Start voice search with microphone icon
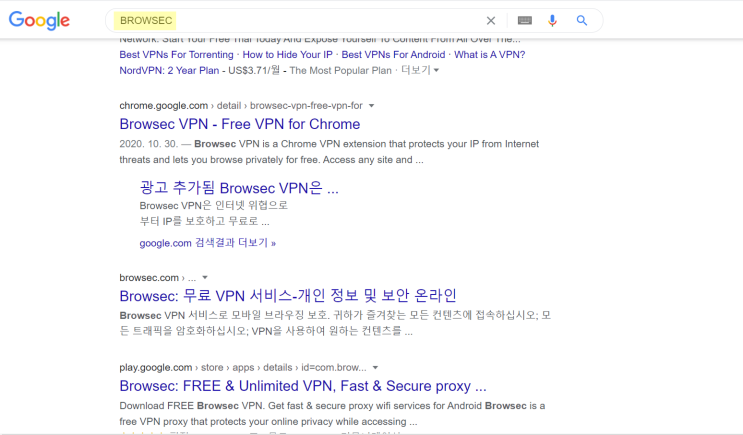 (x=552, y=20)
